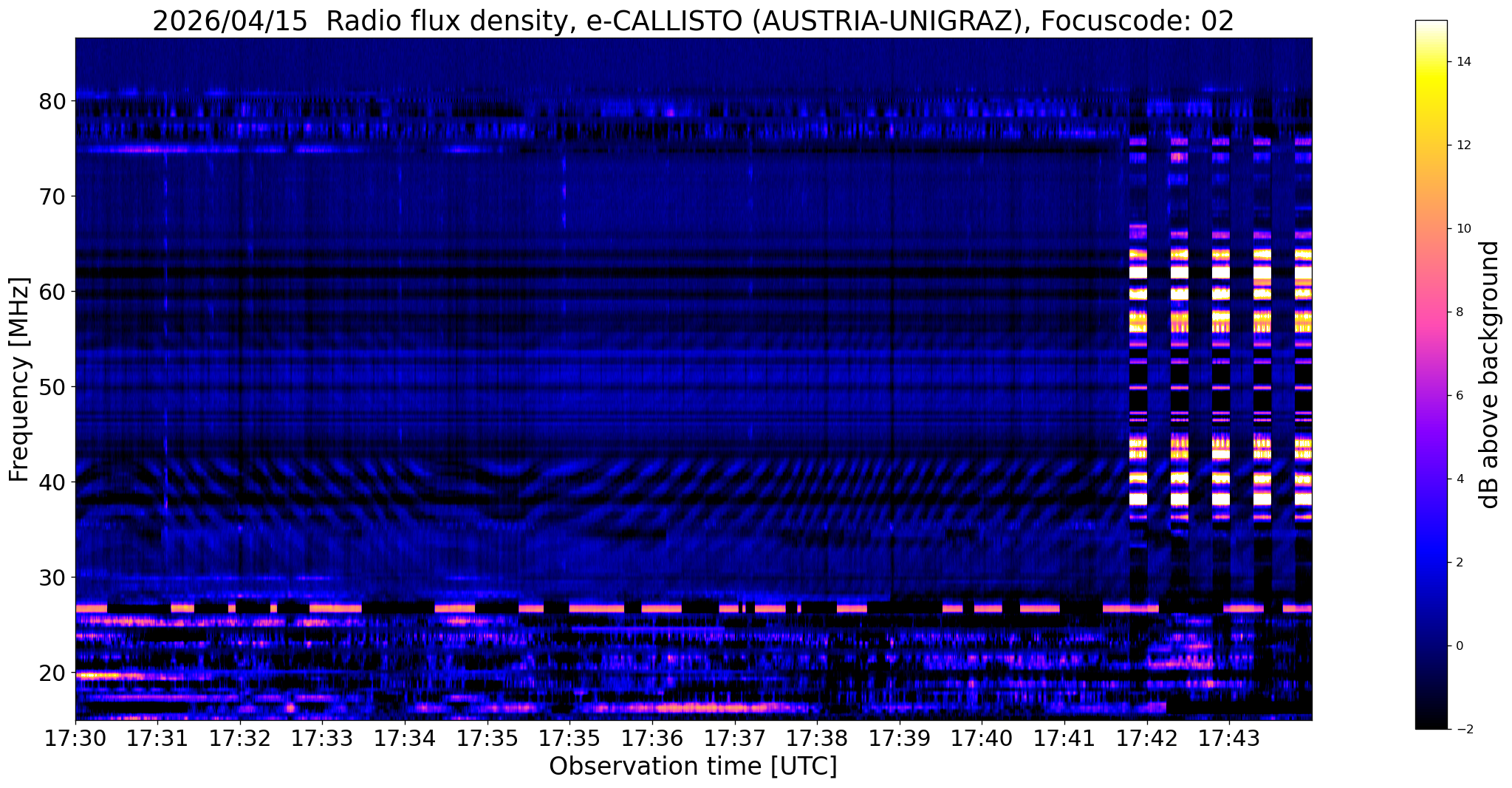
Task: Click the colorbar tick label 10
Action: (x=1463, y=229)
